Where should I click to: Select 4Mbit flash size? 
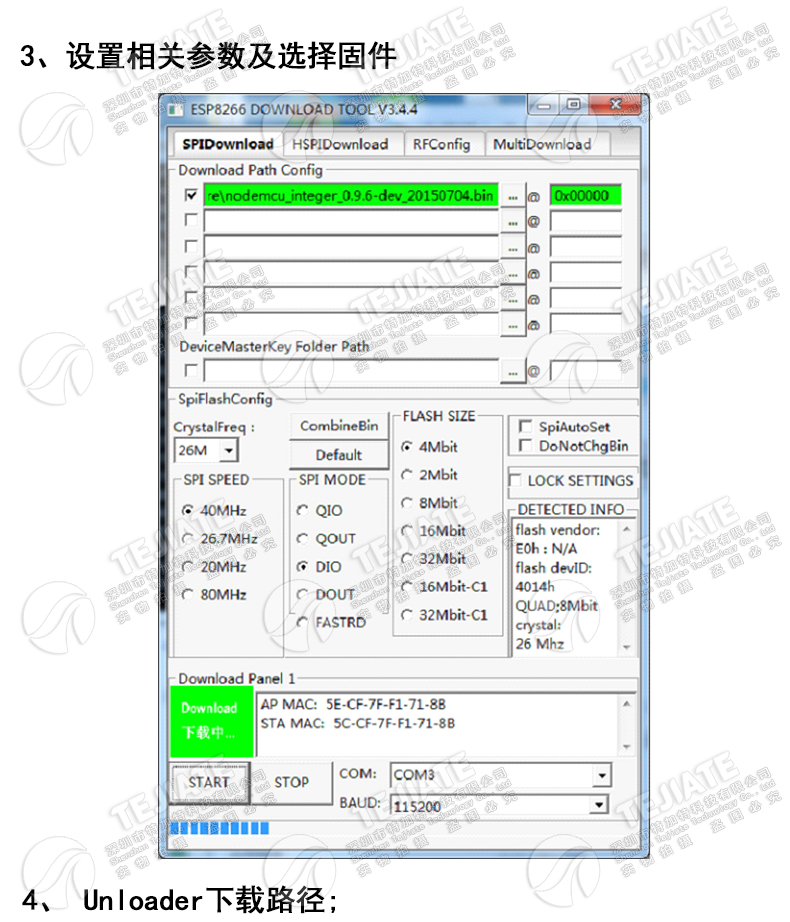(x=429, y=447)
